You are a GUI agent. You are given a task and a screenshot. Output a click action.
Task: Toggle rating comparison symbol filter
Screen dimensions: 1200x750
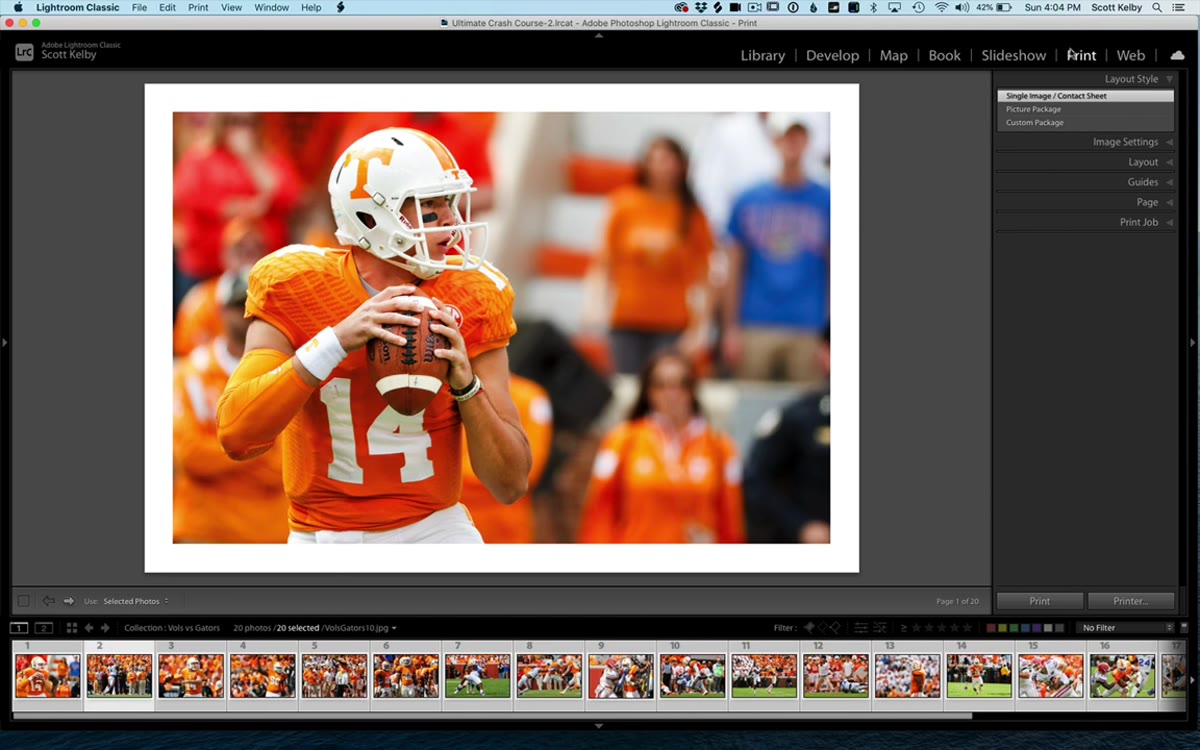[x=904, y=628]
